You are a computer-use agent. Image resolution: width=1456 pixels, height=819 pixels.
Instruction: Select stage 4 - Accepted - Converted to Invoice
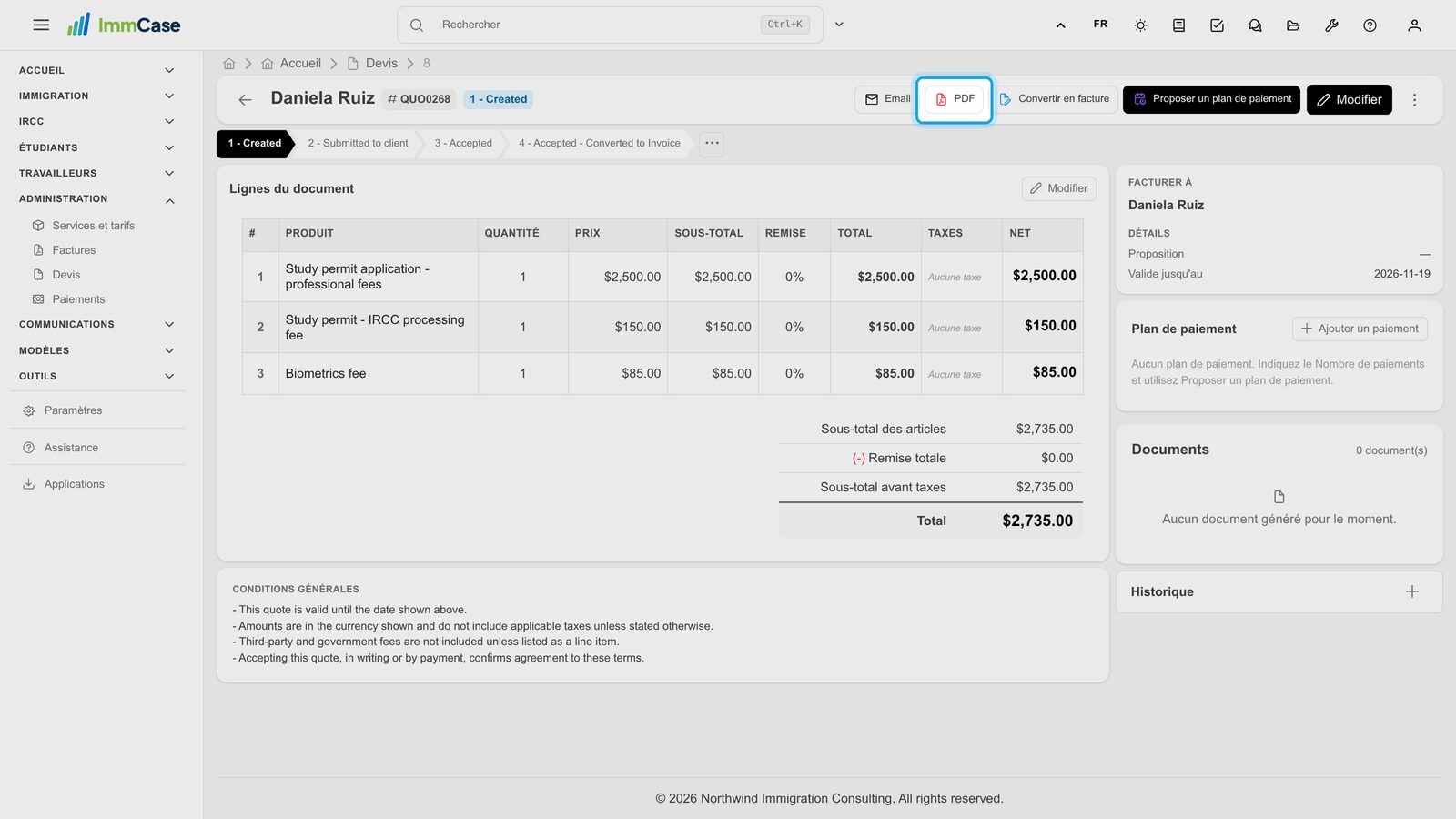600,144
